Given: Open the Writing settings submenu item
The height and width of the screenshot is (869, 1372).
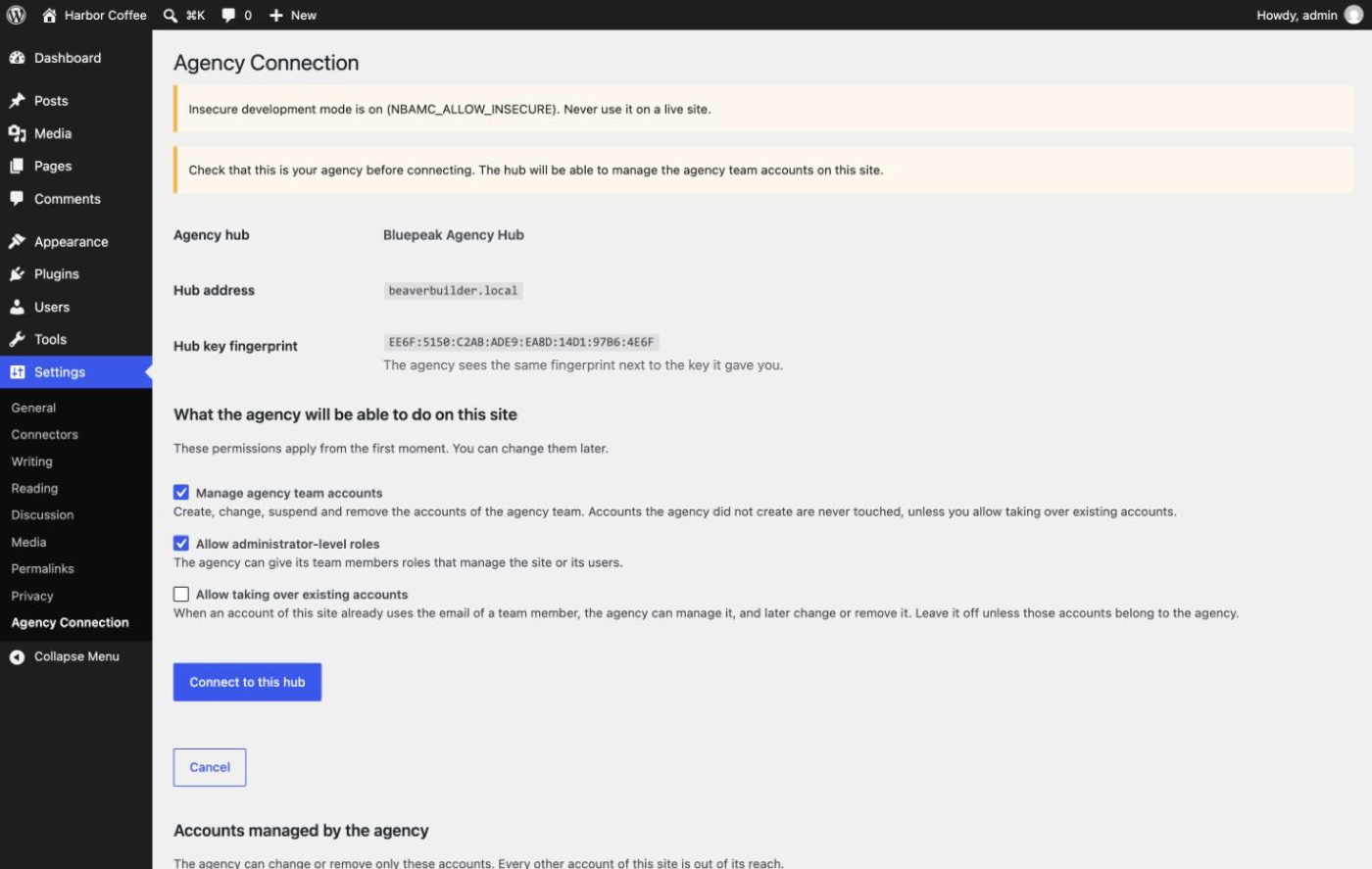Looking at the screenshot, I should [x=31, y=461].
